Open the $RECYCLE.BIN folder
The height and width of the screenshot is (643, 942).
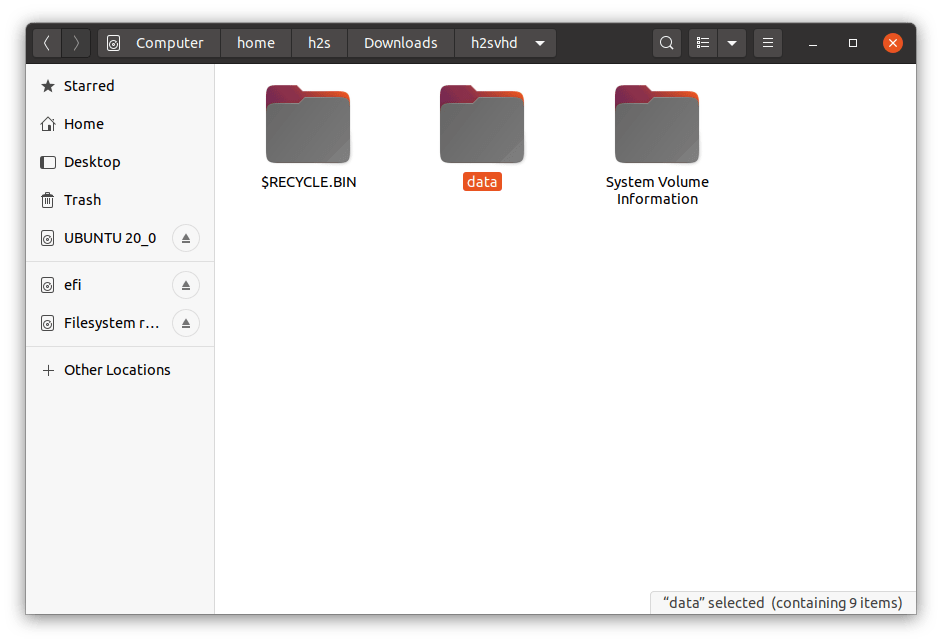(308, 124)
